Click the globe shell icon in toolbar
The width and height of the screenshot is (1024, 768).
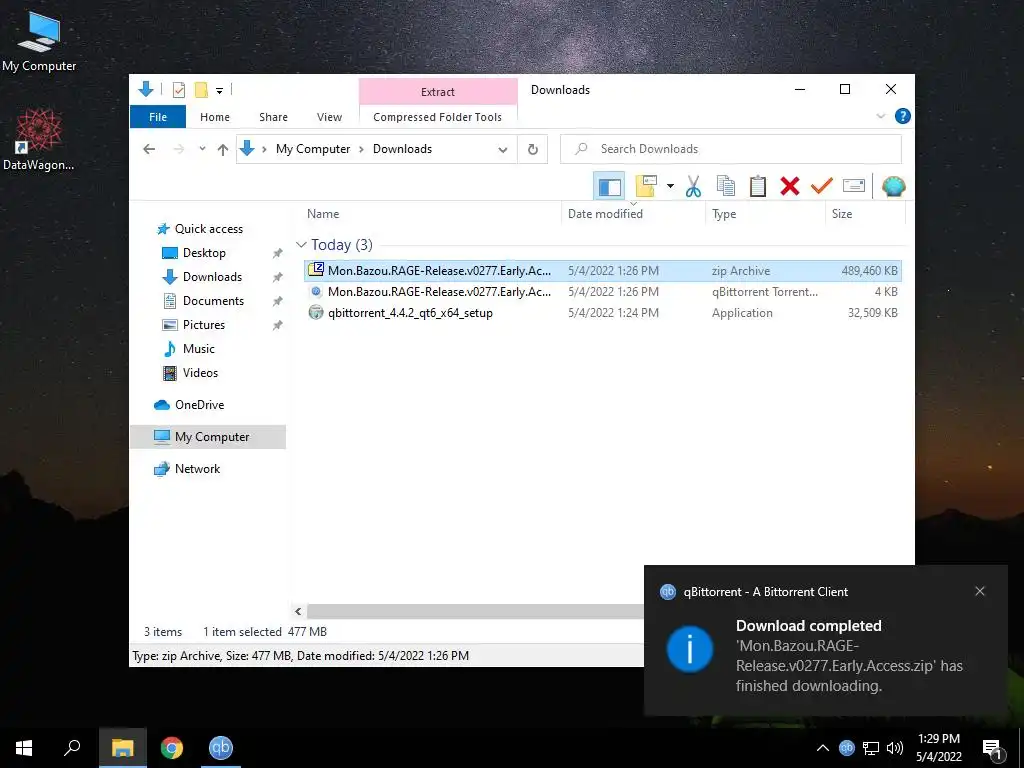point(893,186)
